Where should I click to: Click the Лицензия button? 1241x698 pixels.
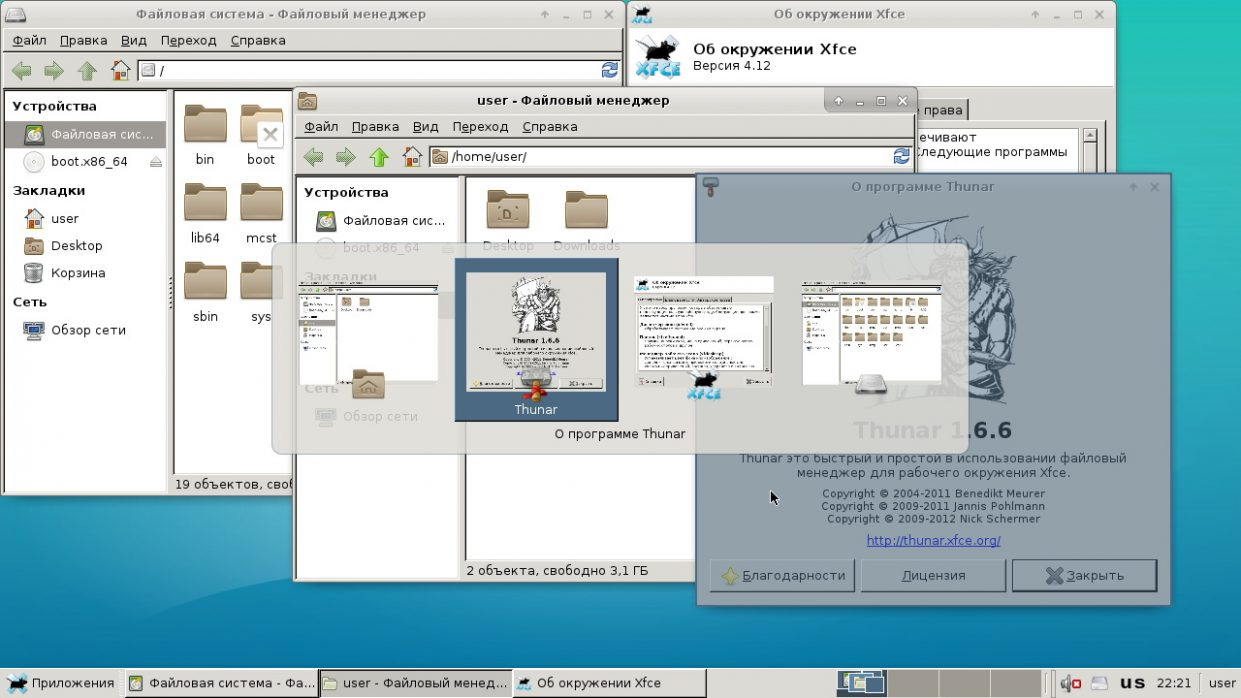(933, 576)
